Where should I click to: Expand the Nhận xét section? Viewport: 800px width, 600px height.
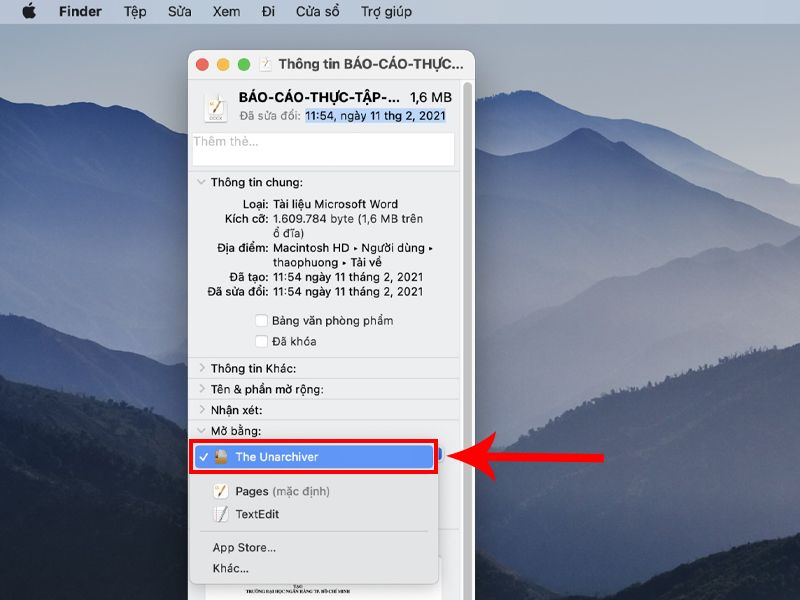[x=202, y=410]
